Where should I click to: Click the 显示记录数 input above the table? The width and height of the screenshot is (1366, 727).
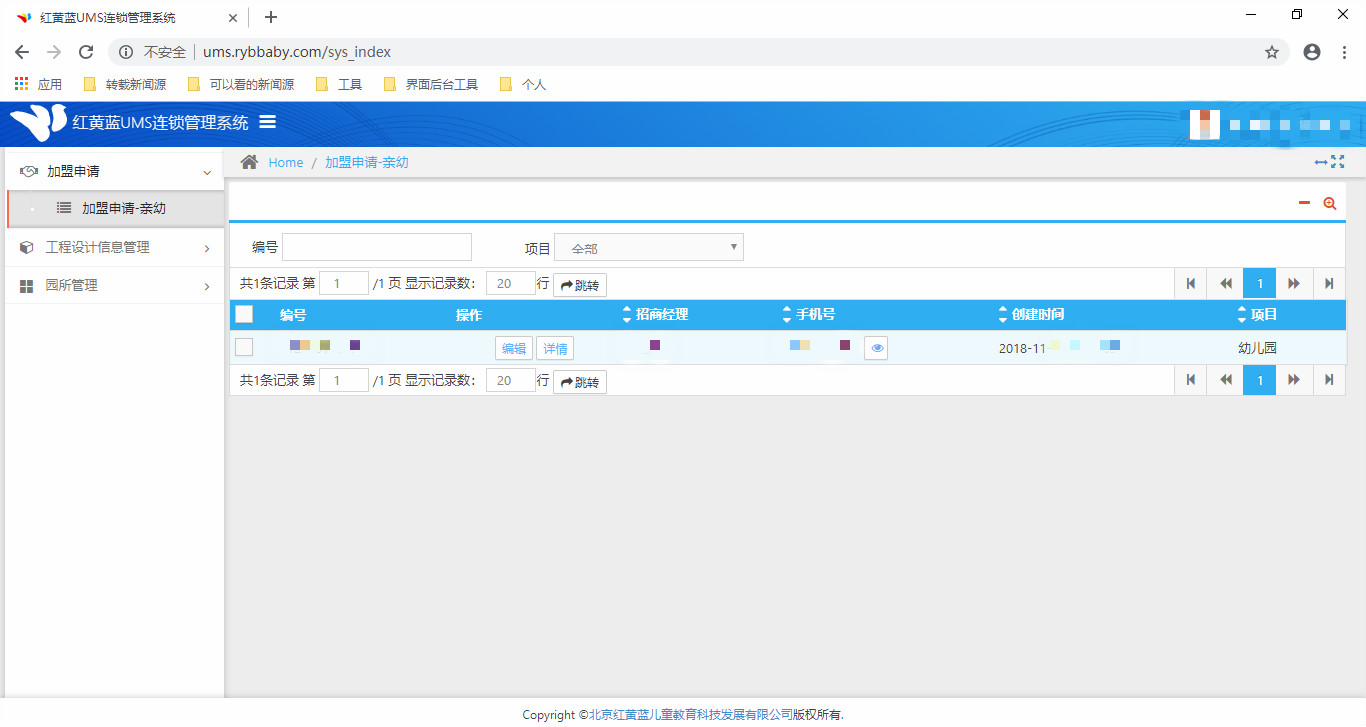pyautogui.click(x=511, y=284)
